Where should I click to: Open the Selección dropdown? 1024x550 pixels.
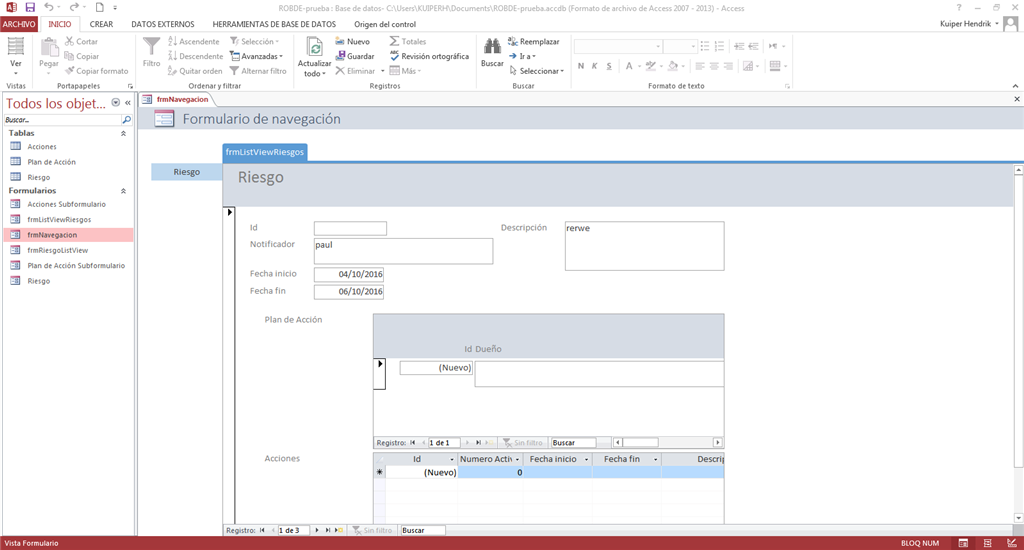point(255,41)
